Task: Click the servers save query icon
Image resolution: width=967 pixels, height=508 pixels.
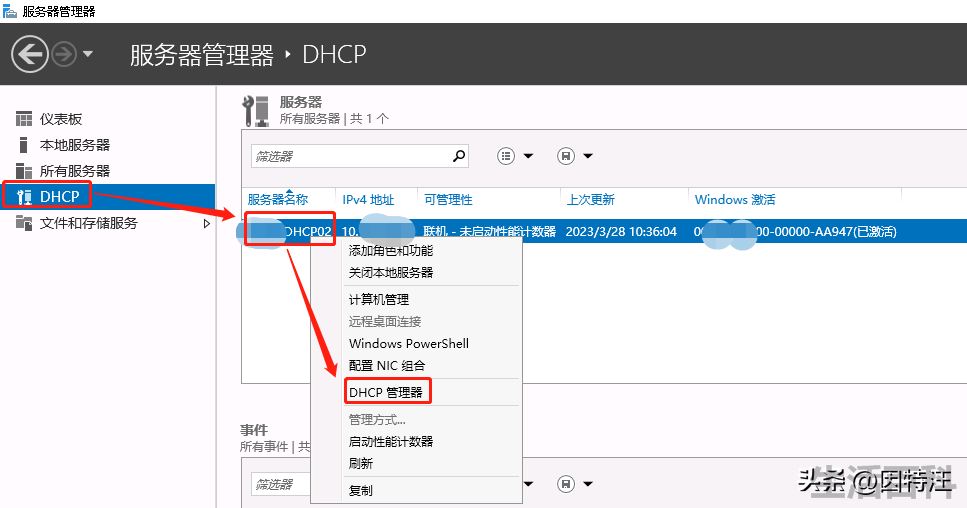Action: pyautogui.click(x=566, y=156)
